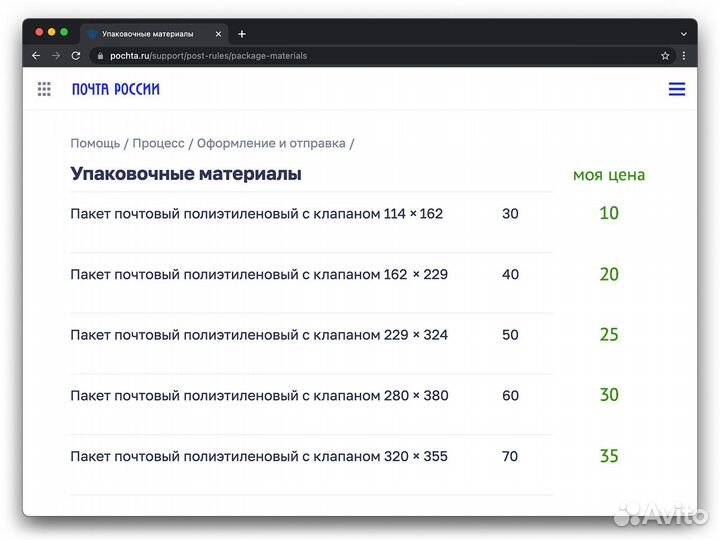Viewport: 720px width, 540px height.
Task: Click the Почта России logo
Action: point(116,89)
